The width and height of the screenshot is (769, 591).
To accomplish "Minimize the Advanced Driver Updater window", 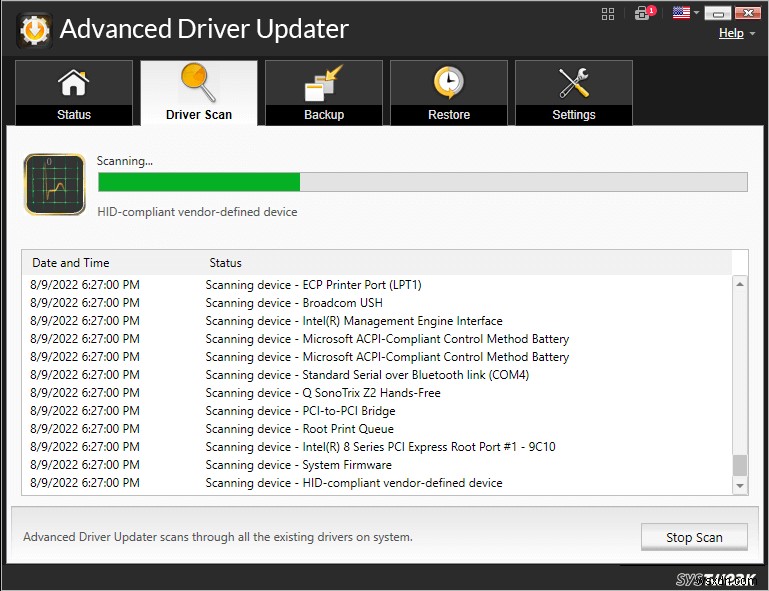I will tap(718, 13).
